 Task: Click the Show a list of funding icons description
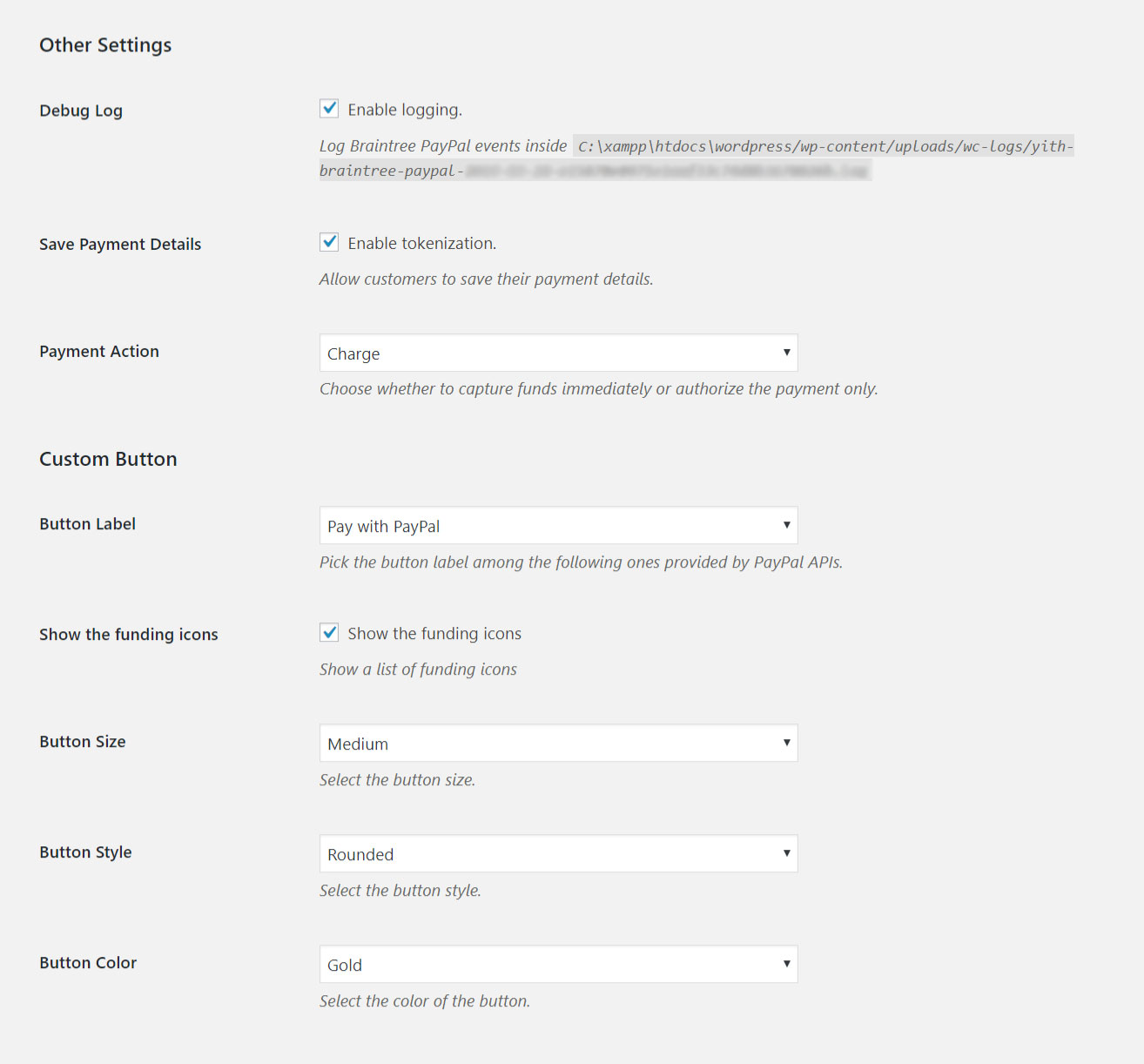pyautogui.click(x=418, y=670)
